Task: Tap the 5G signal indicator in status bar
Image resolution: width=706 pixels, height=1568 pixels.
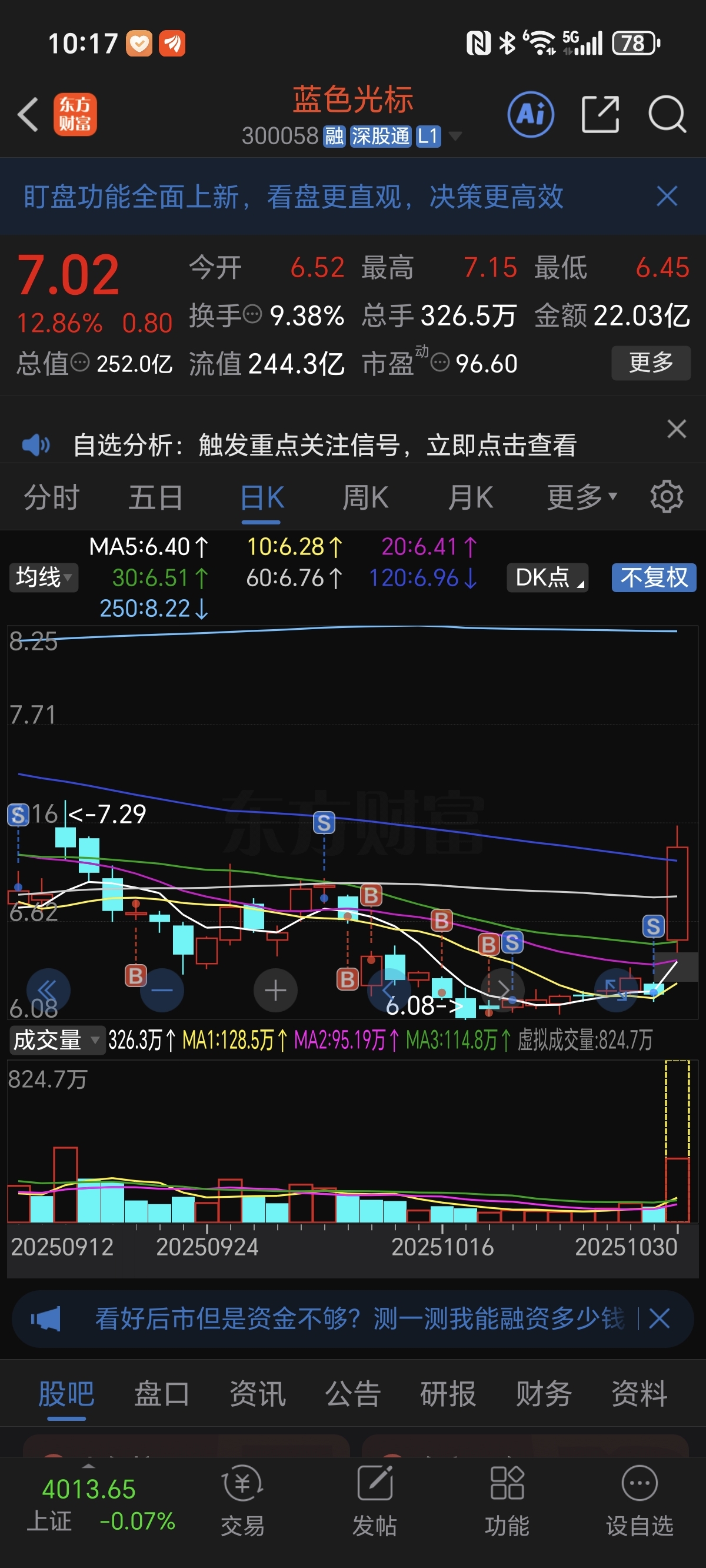Action: [582, 43]
